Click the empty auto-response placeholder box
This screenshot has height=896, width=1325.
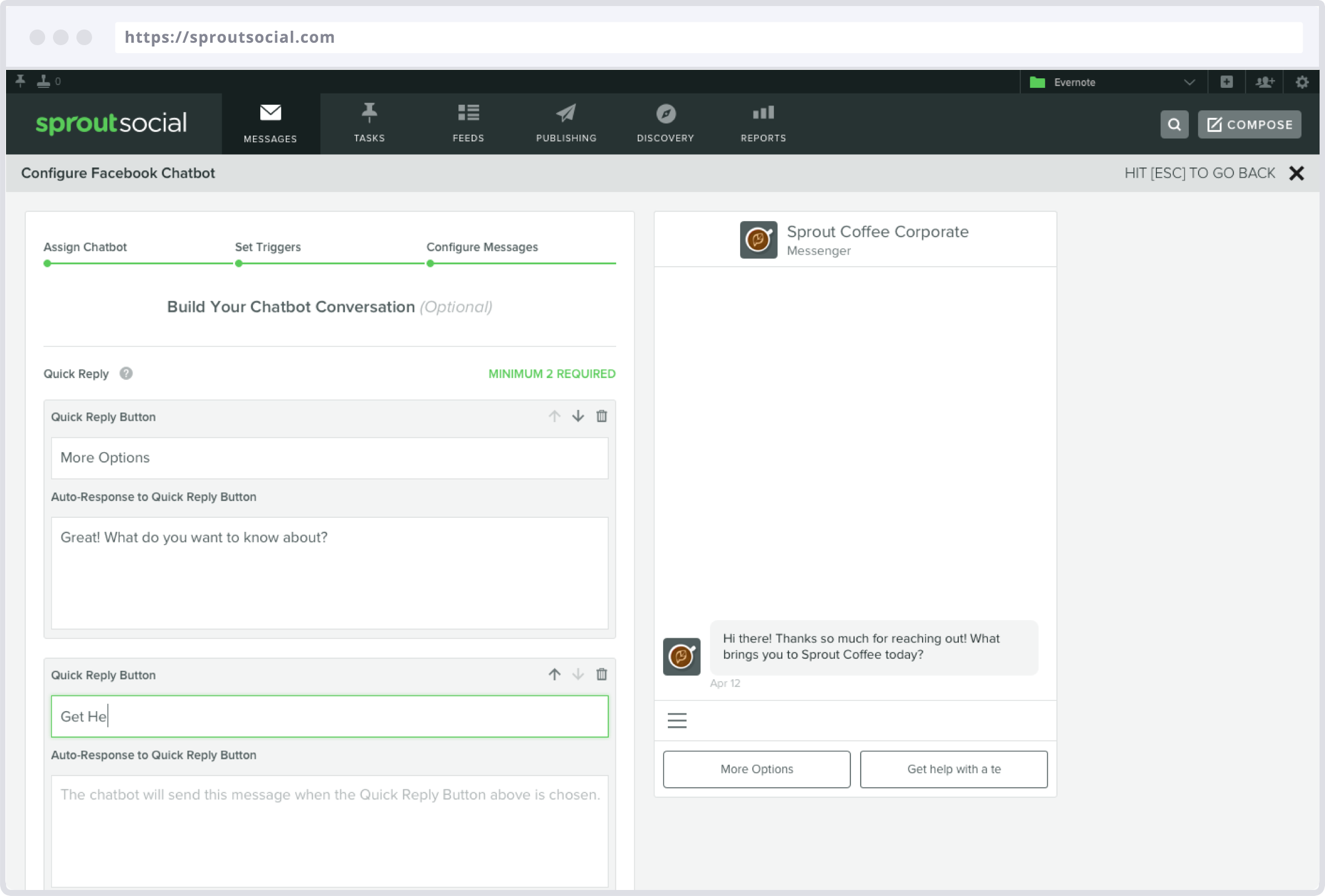[x=329, y=831]
